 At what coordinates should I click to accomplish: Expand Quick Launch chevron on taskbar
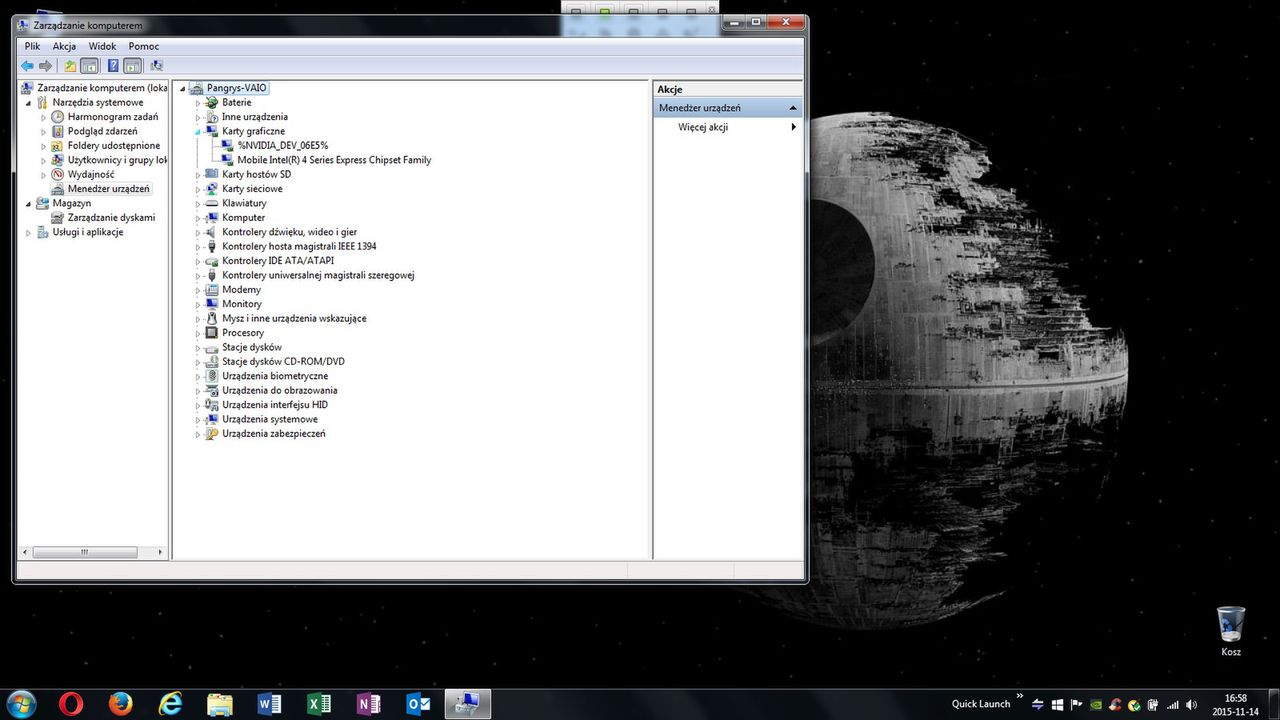(x=1020, y=697)
